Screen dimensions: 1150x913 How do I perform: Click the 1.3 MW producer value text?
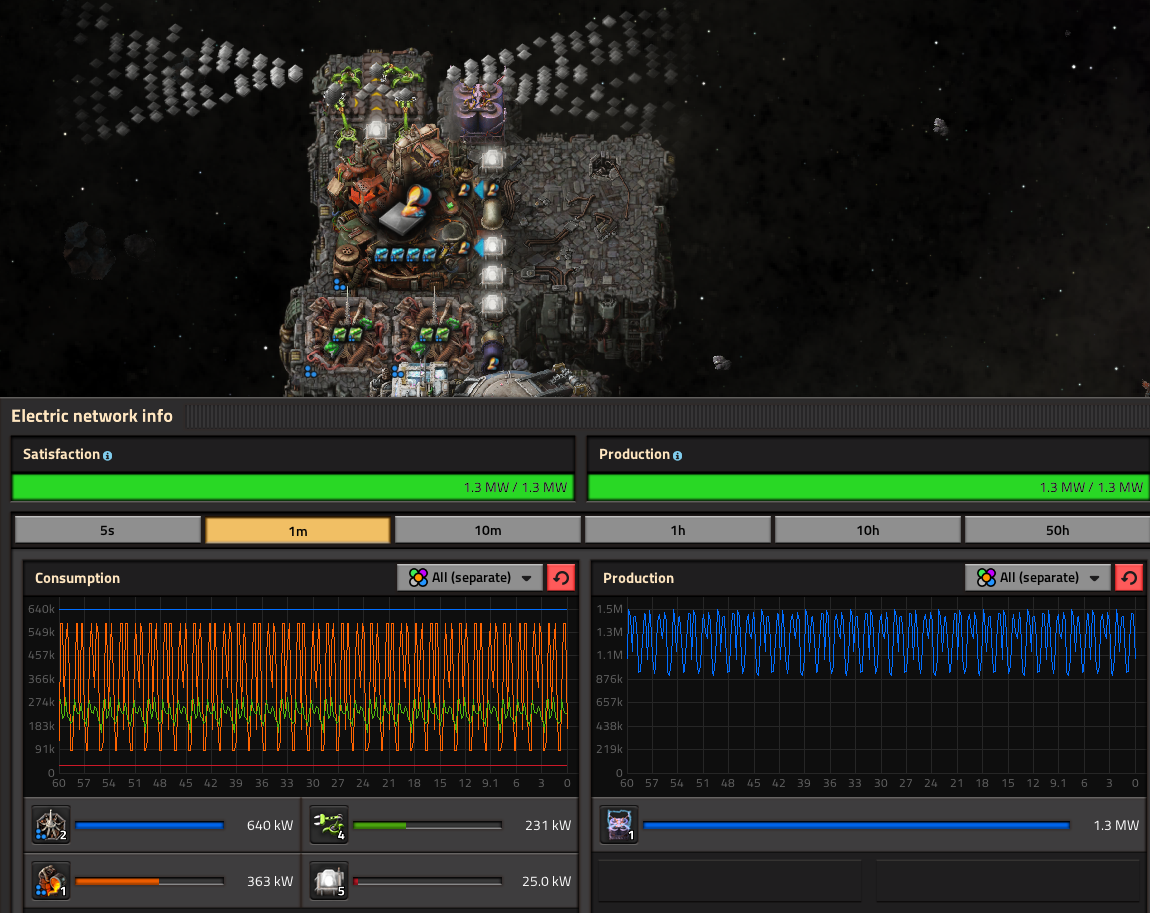(1116, 826)
